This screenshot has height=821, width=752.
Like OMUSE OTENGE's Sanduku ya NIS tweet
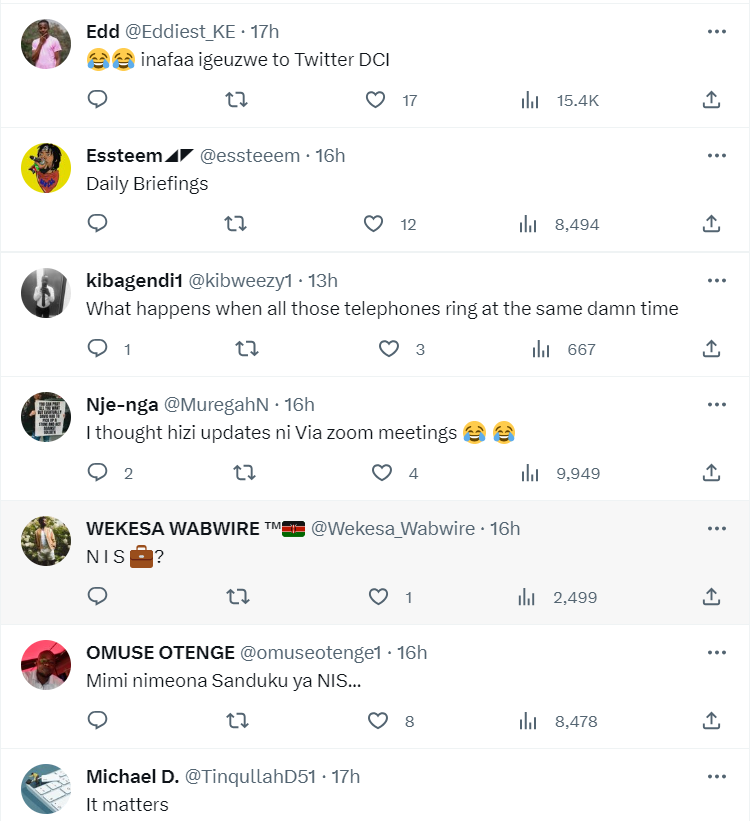376,721
